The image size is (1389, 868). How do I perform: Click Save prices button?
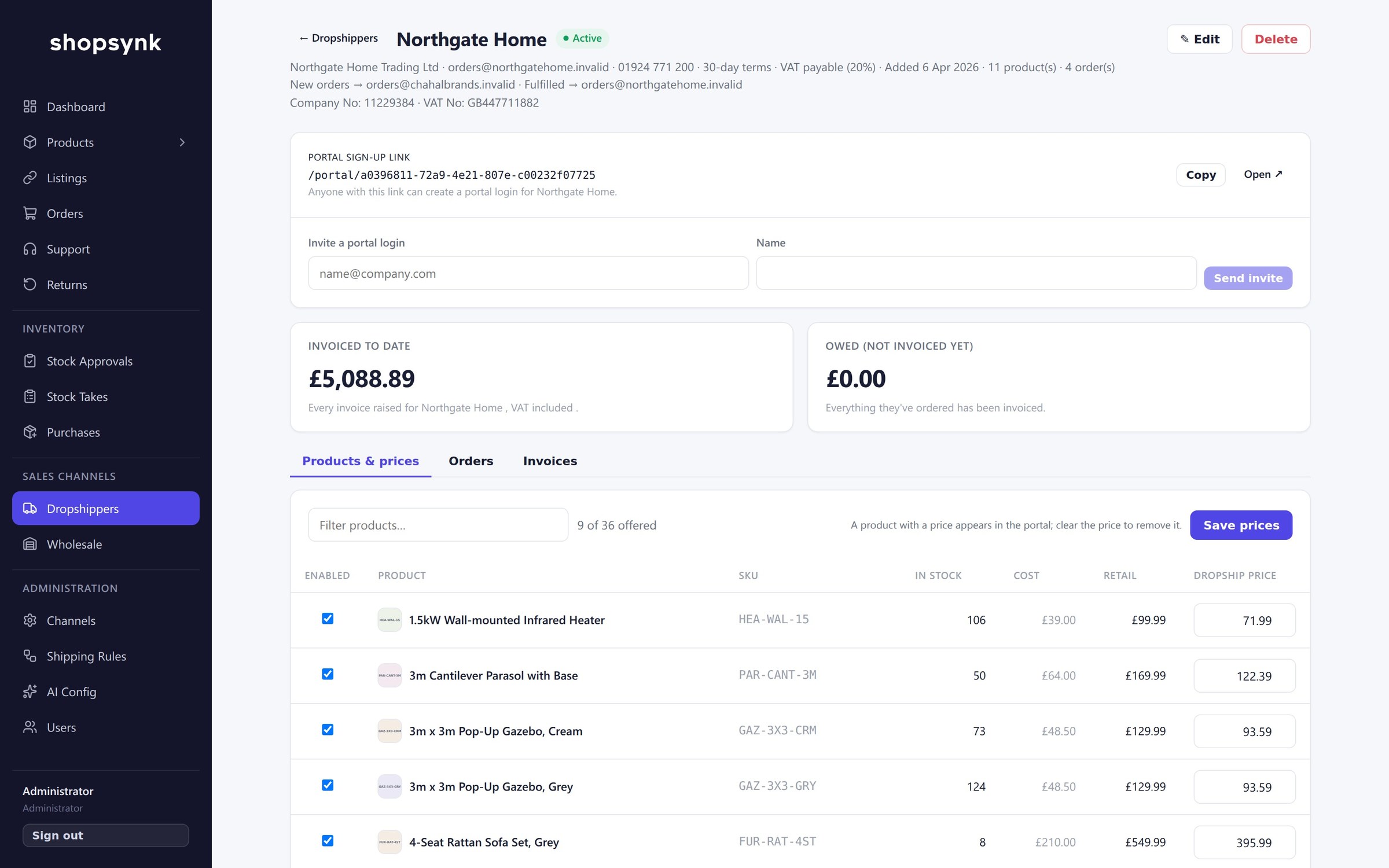tap(1241, 525)
